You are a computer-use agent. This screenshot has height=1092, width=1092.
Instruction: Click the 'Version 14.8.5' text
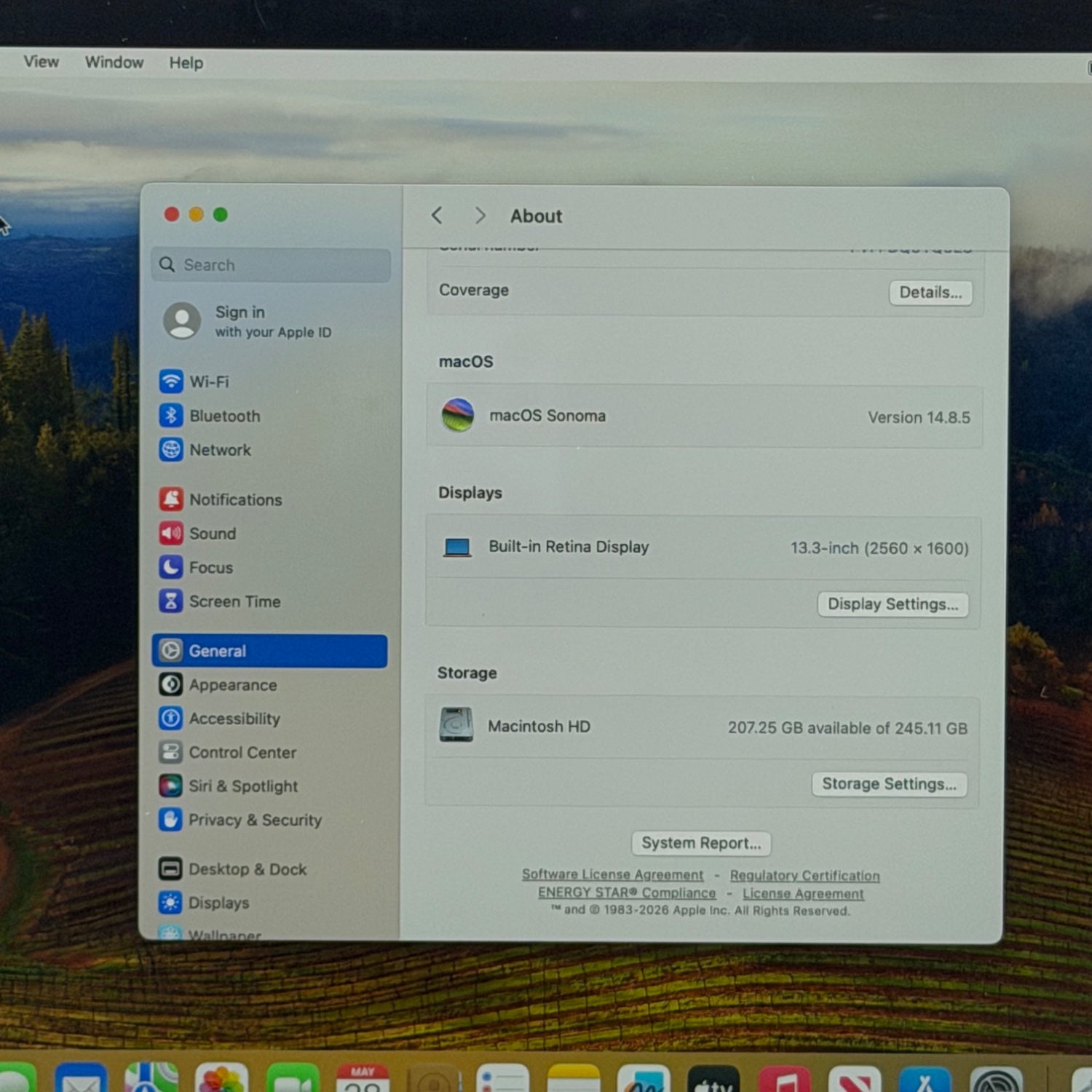pyautogui.click(x=919, y=418)
